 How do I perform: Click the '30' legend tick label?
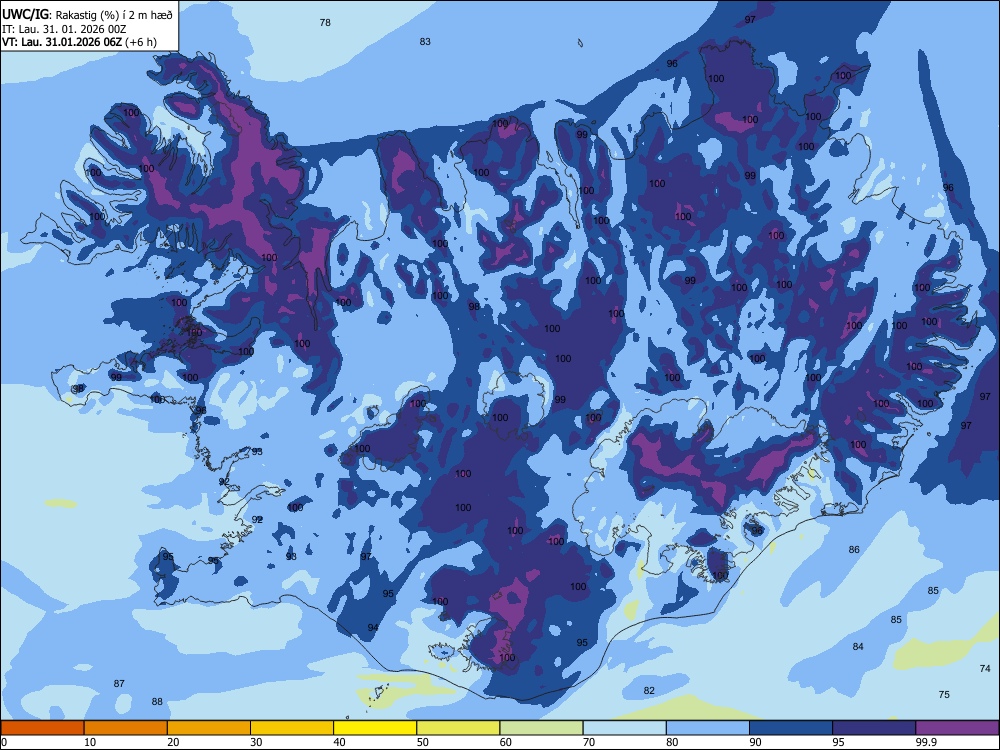256,742
